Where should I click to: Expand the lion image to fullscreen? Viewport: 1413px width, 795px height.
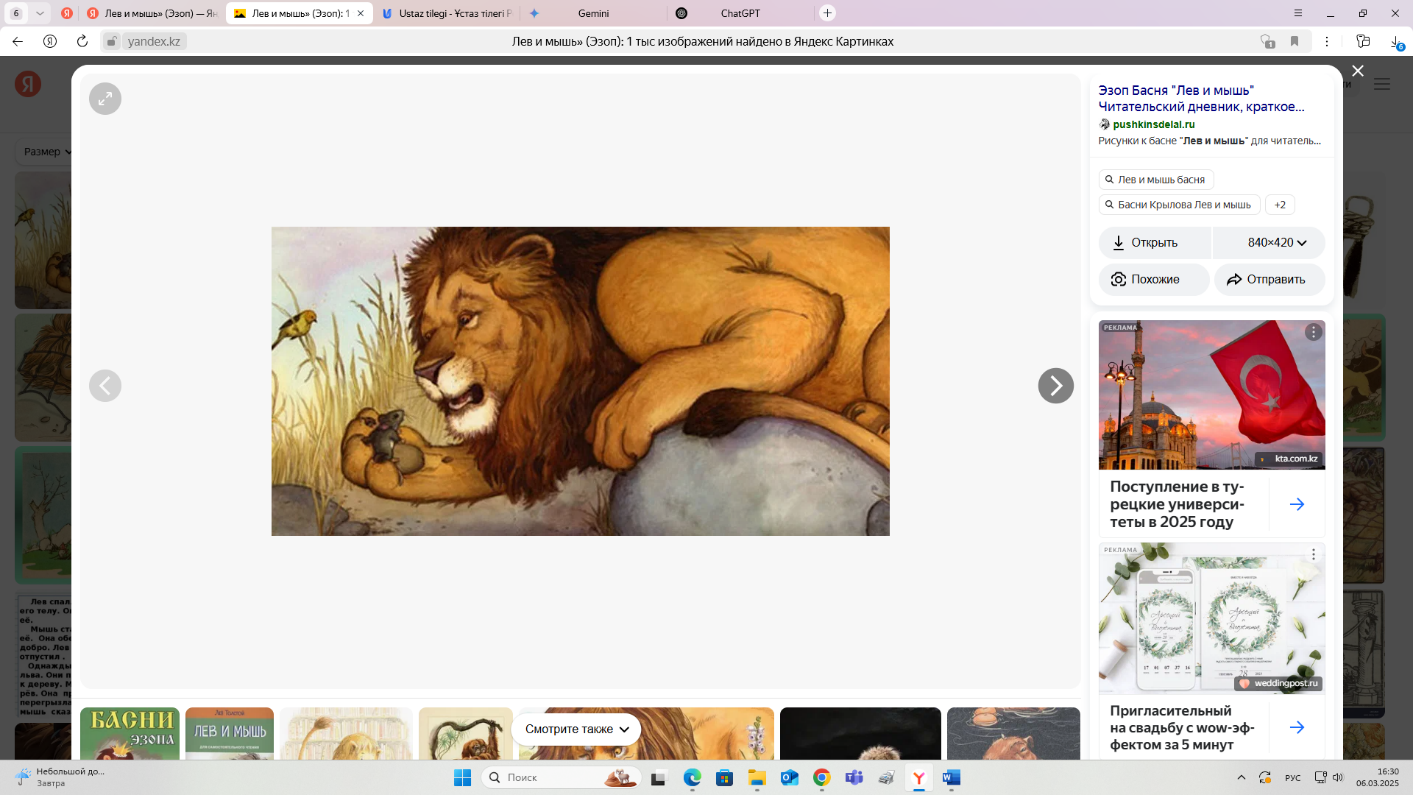[105, 98]
